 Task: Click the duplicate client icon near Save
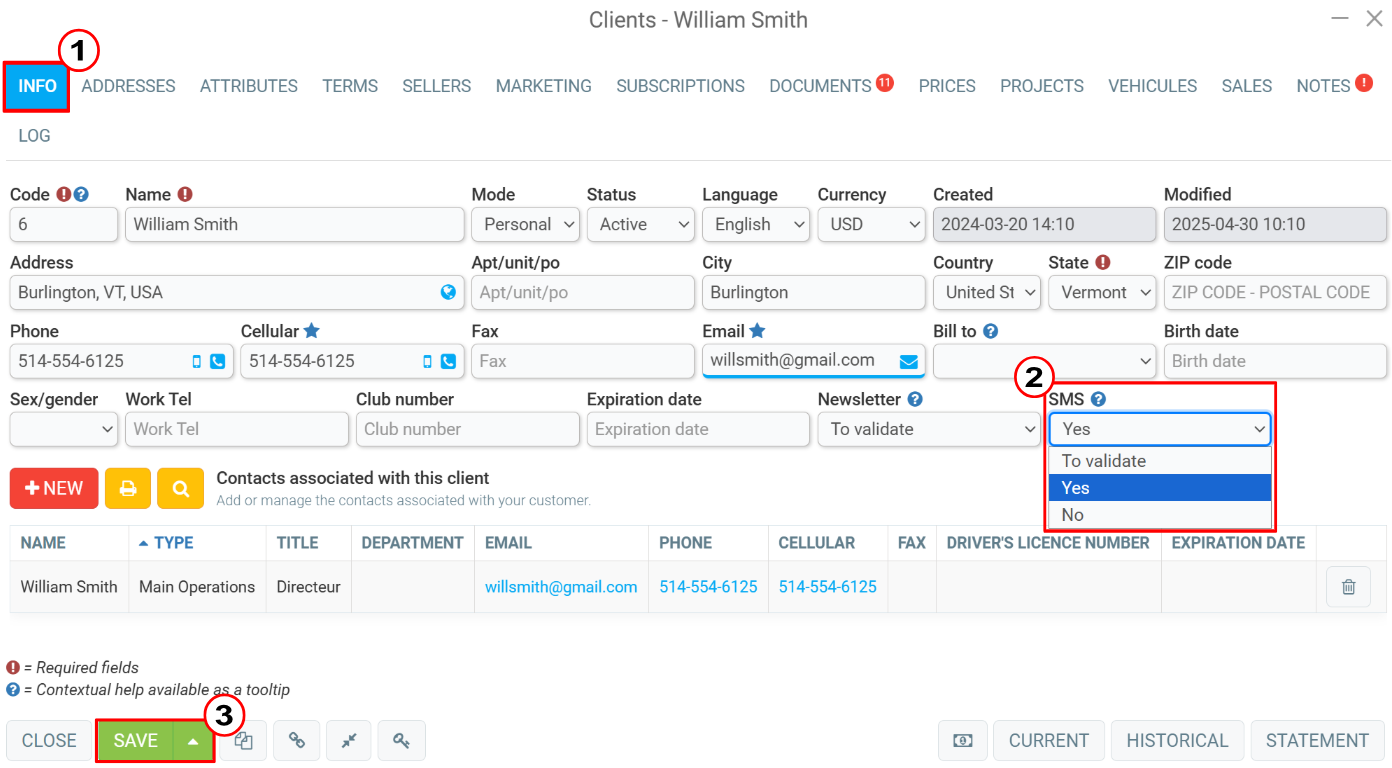(x=243, y=740)
